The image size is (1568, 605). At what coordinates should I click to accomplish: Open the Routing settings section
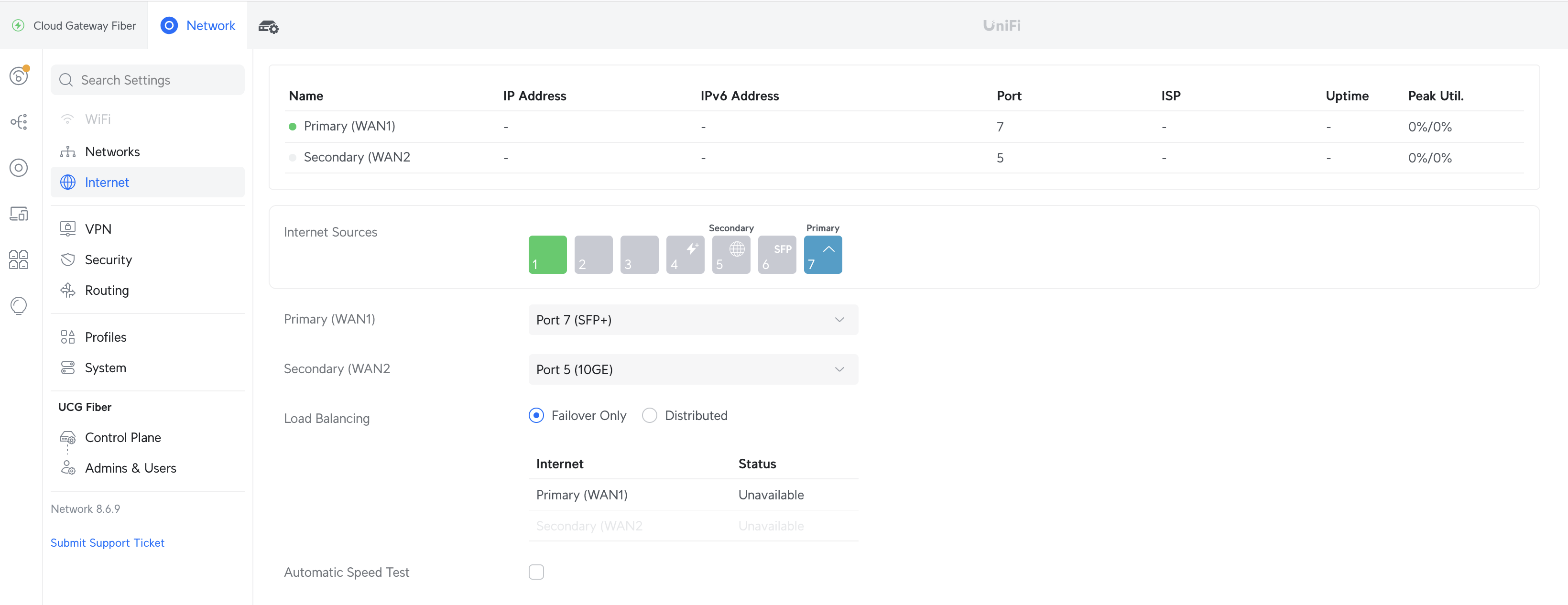pos(147,291)
